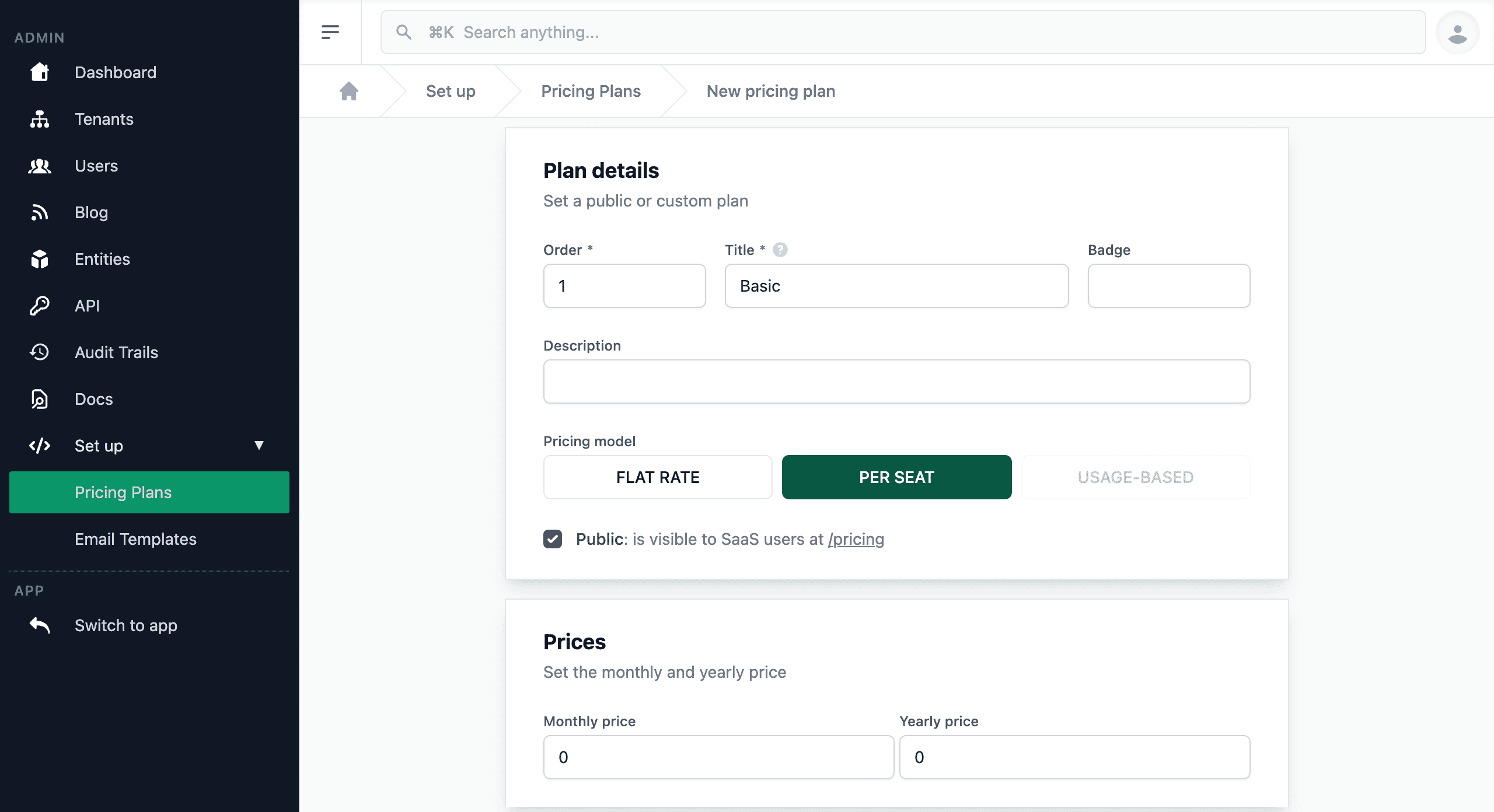Click the Pricing model label
The image size is (1494, 812).
click(589, 441)
